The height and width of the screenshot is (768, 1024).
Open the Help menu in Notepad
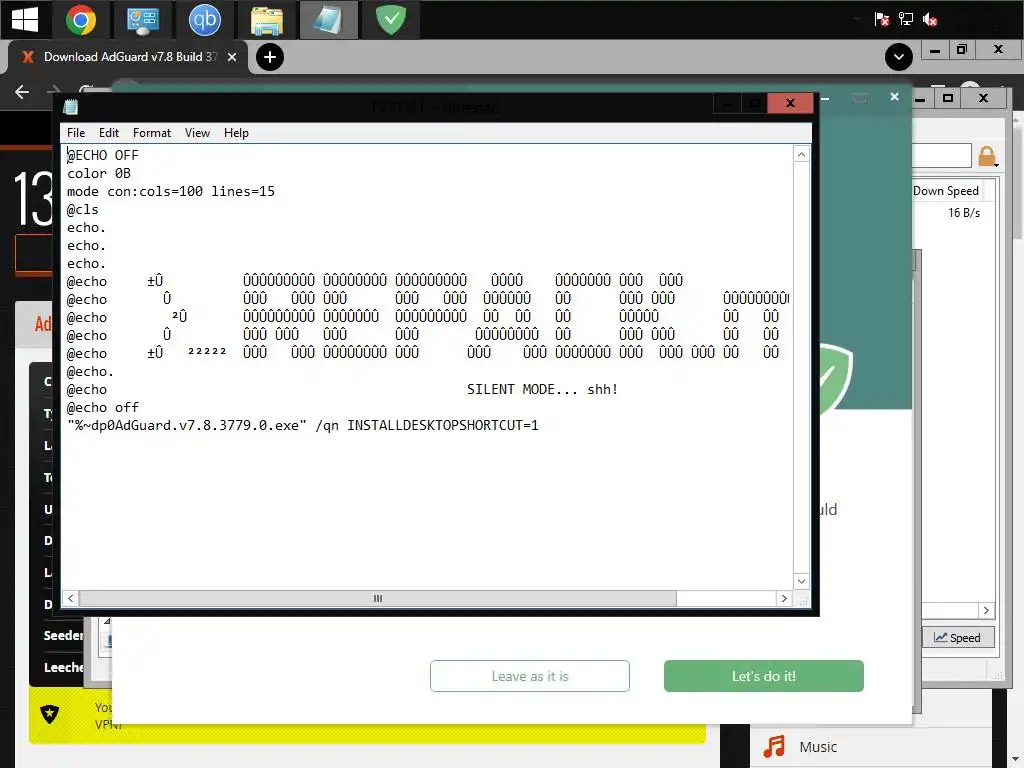click(236, 133)
